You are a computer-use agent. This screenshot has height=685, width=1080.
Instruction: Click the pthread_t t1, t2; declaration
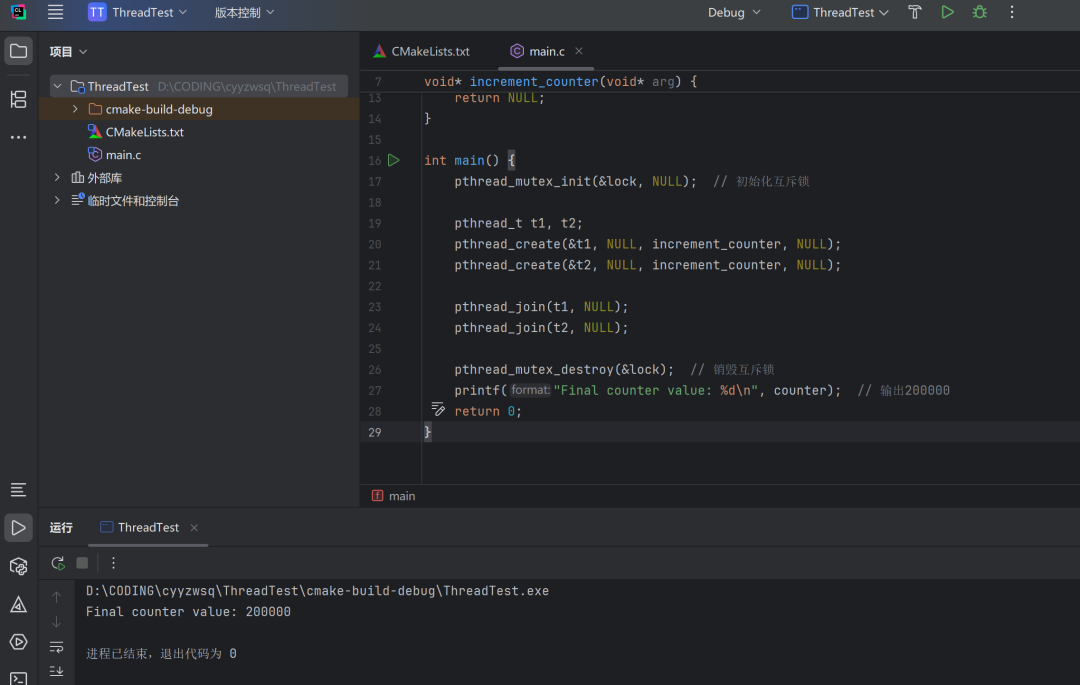click(518, 223)
